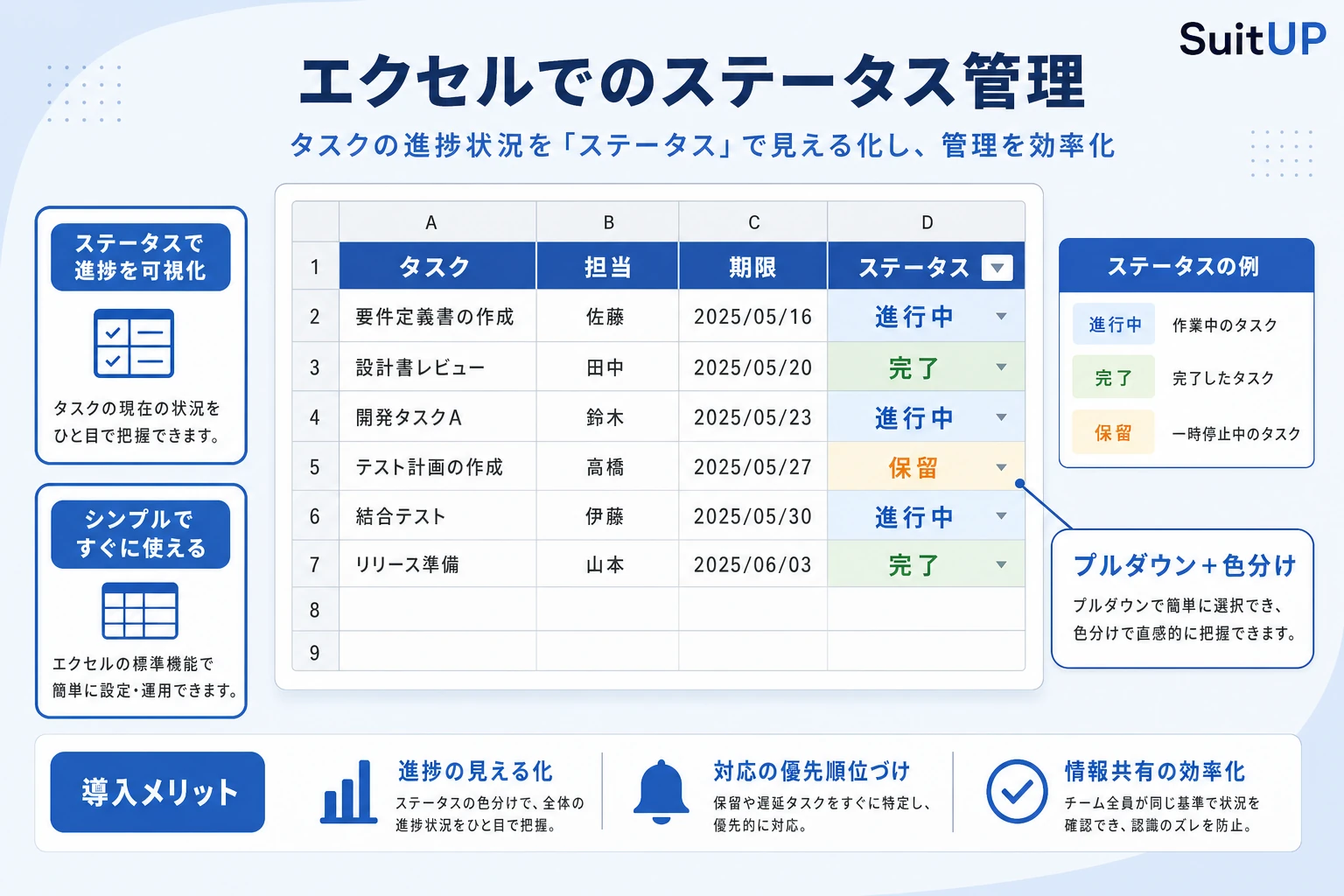Open status dropdown arrow for リリース準備 row
1344x896 pixels.
click(1001, 564)
